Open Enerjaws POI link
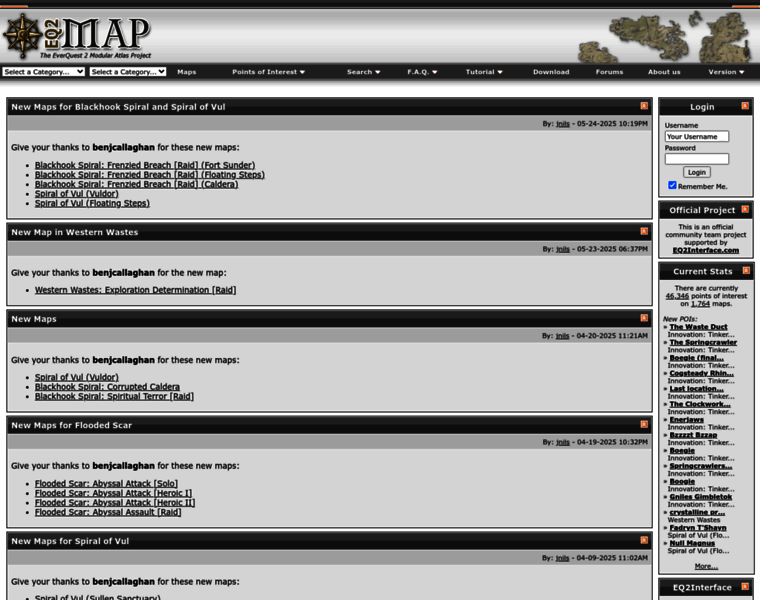760x600 pixels. click(686, 420)
